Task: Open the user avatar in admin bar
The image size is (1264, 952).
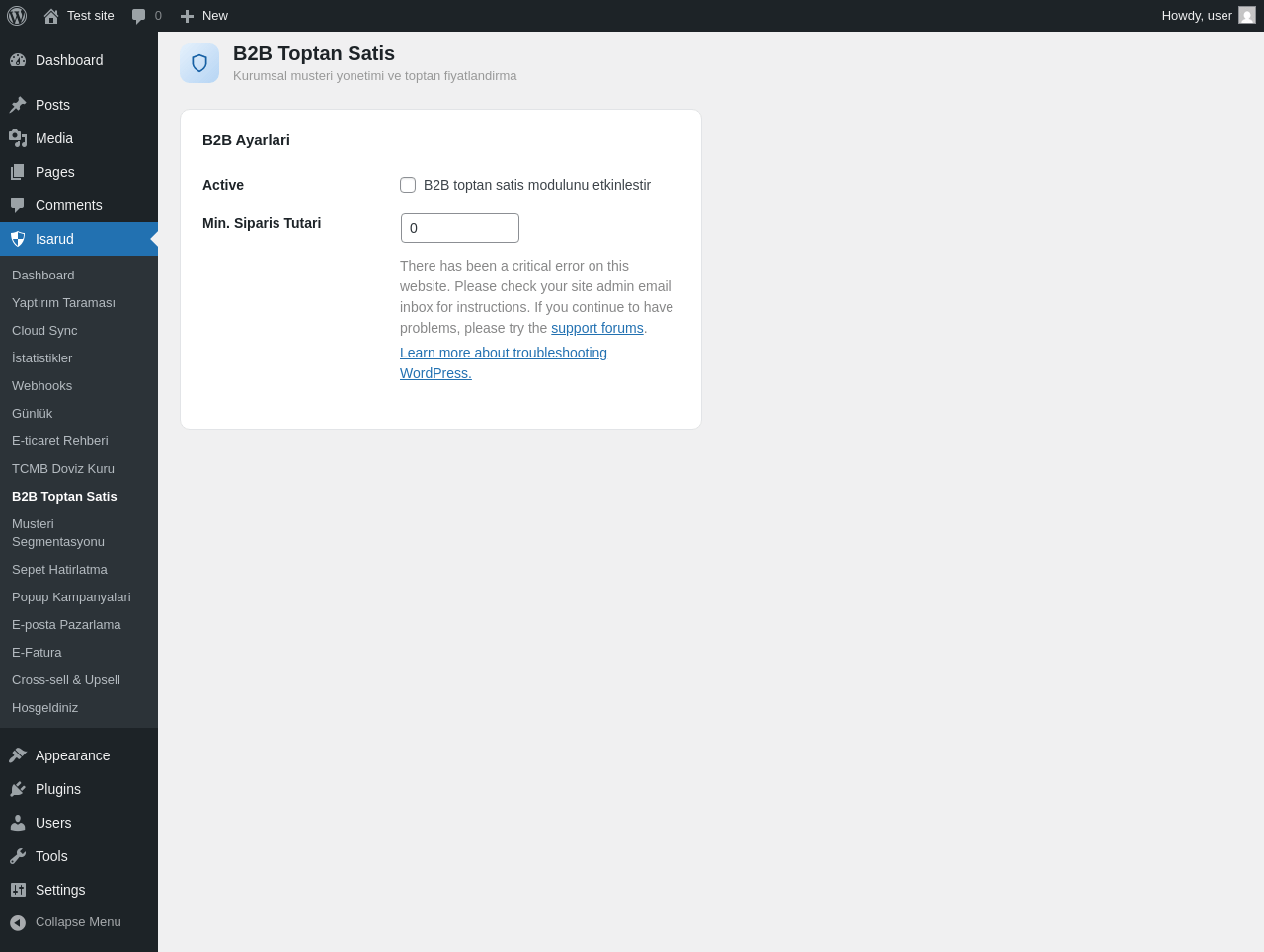Action: click(x=1247, y=15)
